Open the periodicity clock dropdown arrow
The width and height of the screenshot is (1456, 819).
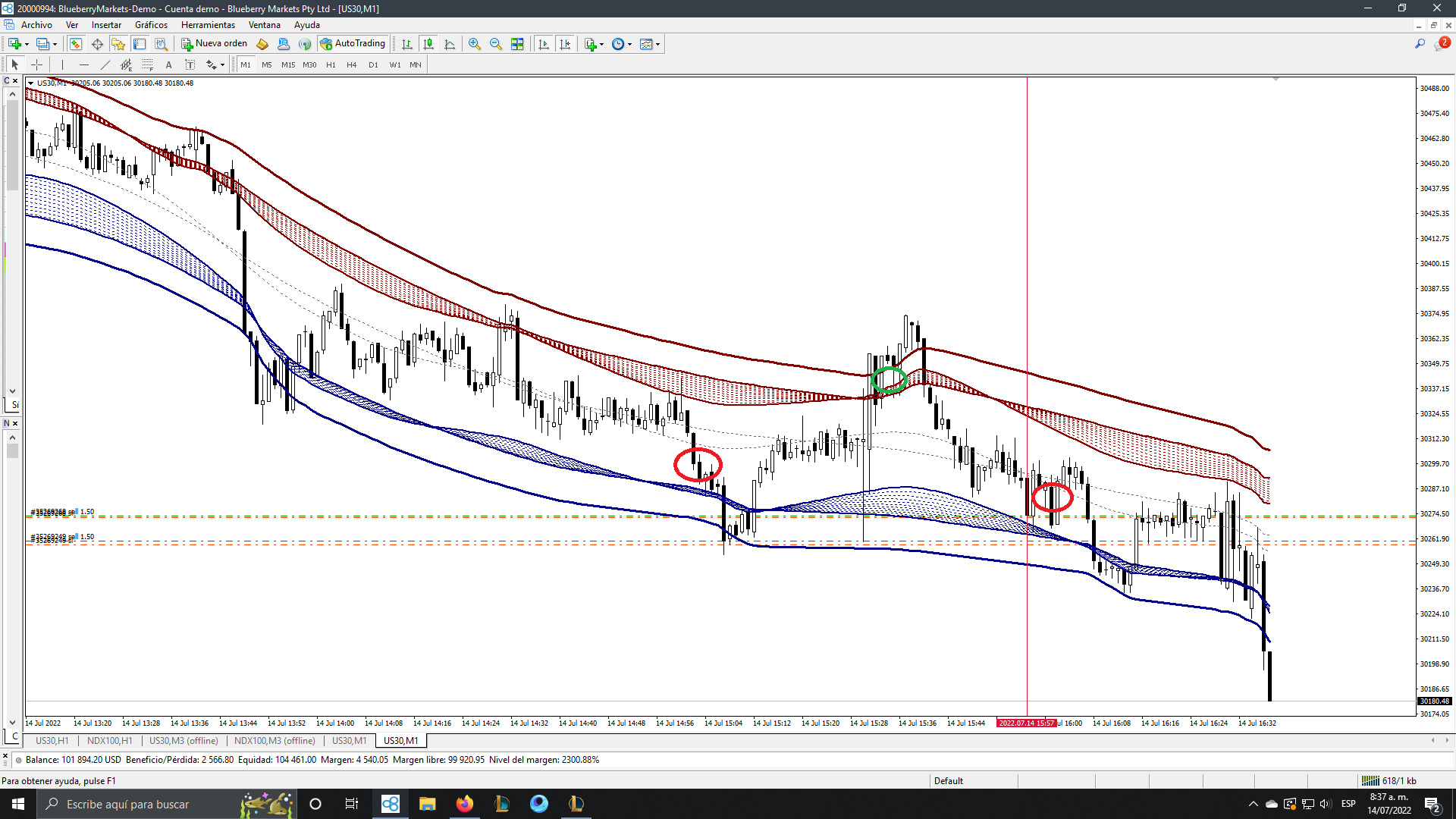pos(629,44)
